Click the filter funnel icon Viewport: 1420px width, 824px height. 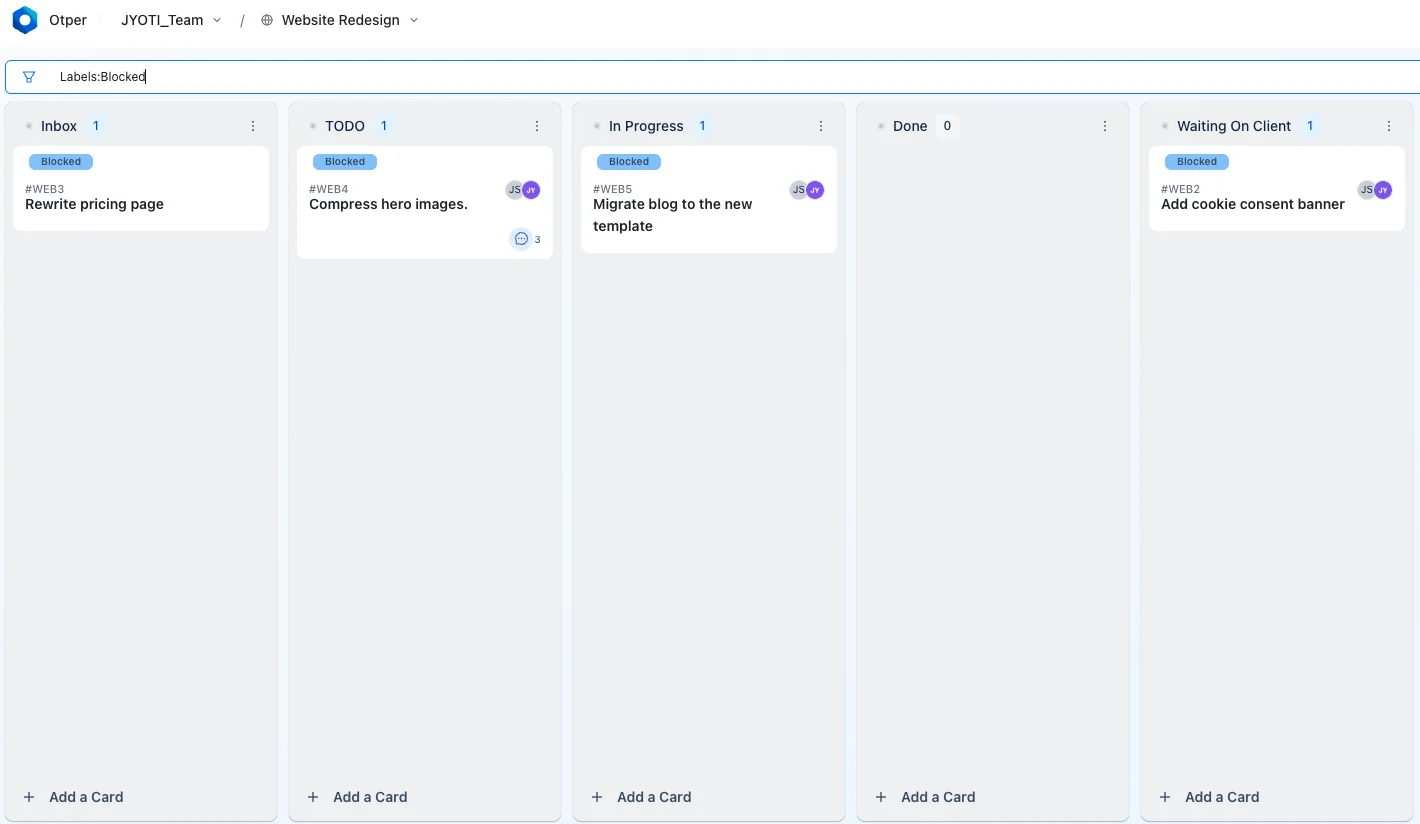(29, 77)
